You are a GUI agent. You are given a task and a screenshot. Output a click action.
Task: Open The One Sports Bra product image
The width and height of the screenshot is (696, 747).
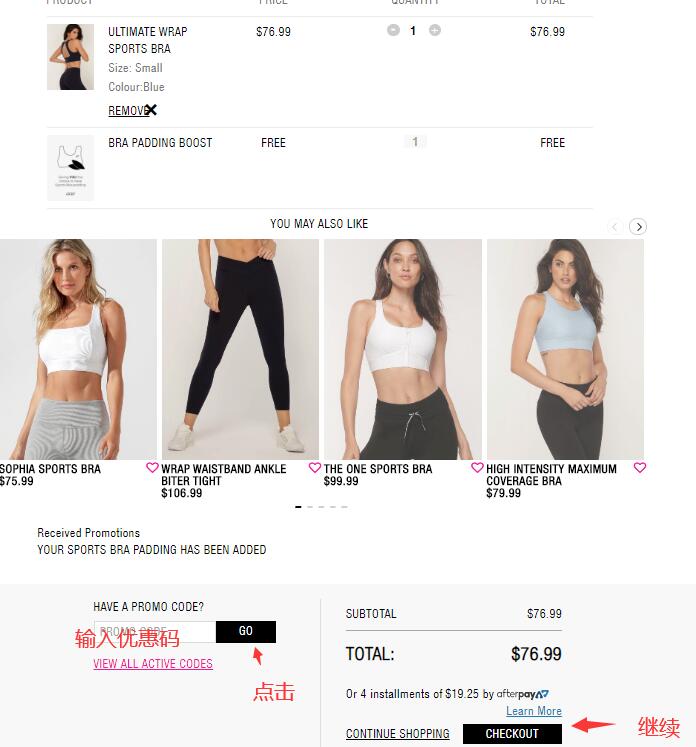[x=403, y=349]
